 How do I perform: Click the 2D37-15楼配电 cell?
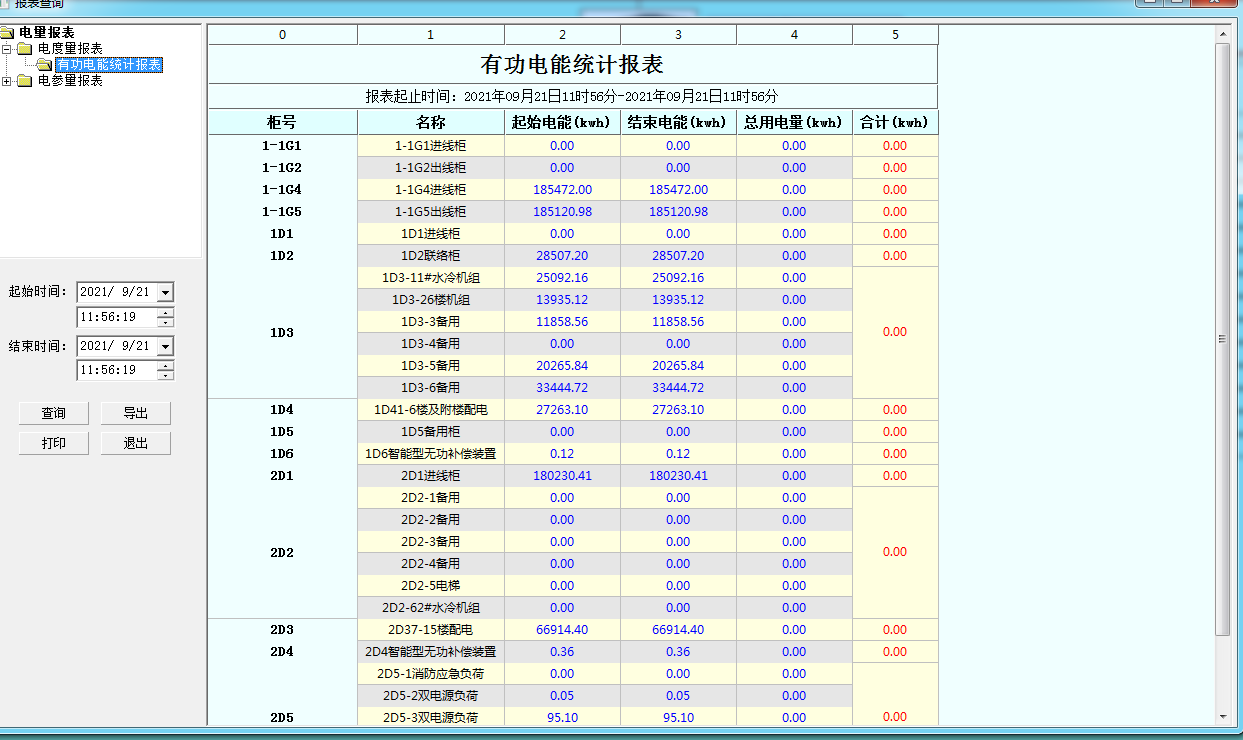pyautogui.click(x=431, y=630)
